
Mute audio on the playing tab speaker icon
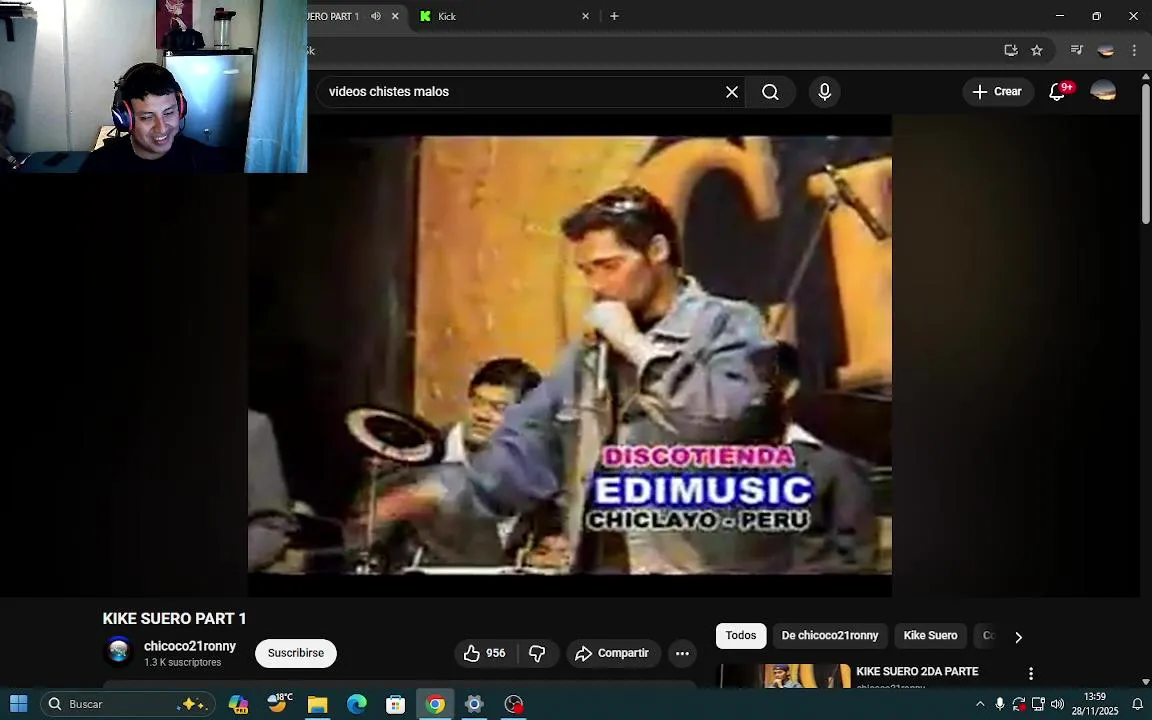(376, 16)
